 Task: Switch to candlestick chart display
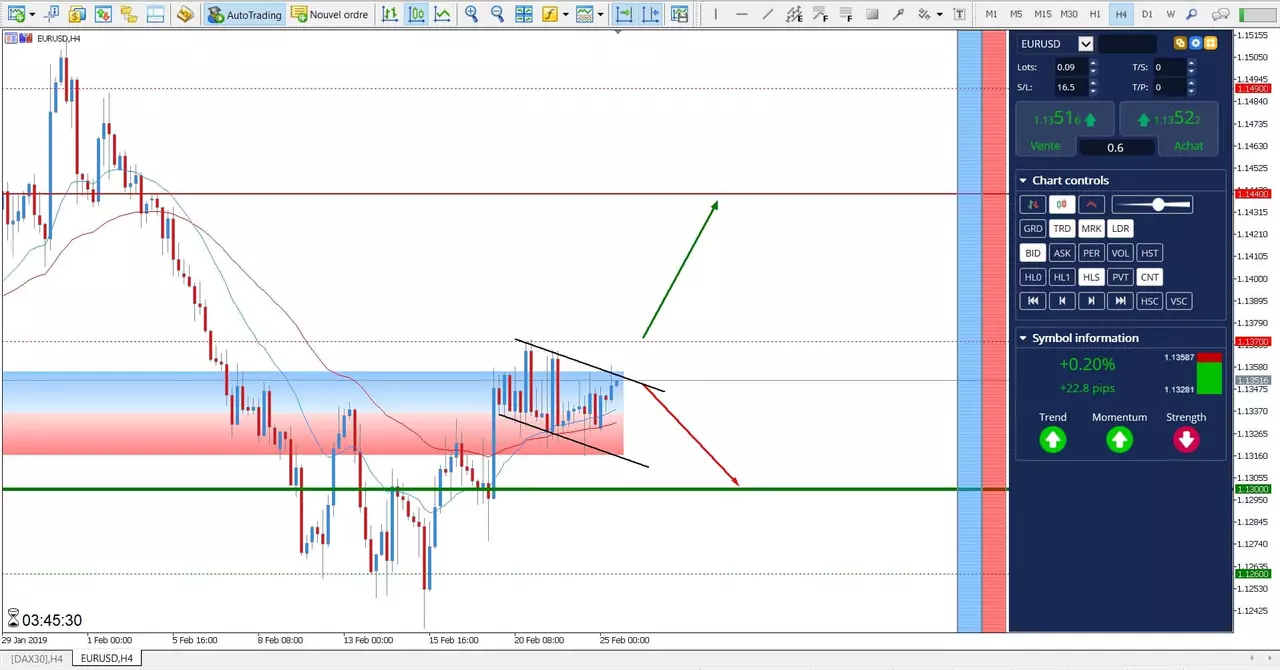click(416, 14)
